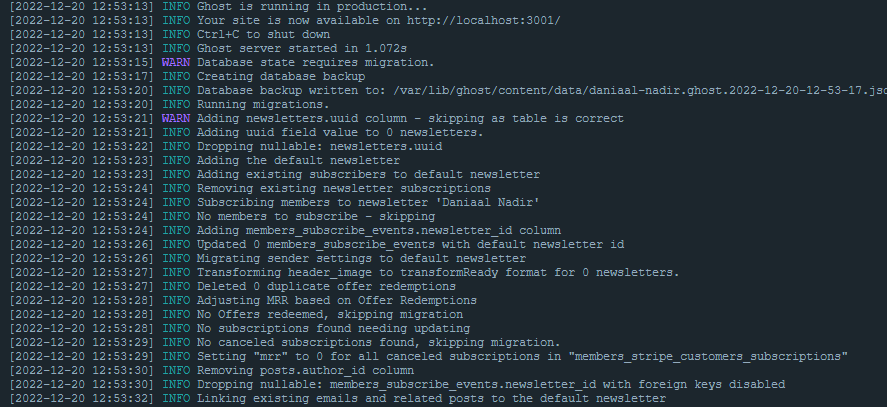Click the 'transformReady' word in the header_image line
Screen dimensions: 887x407
coord(449,272)
